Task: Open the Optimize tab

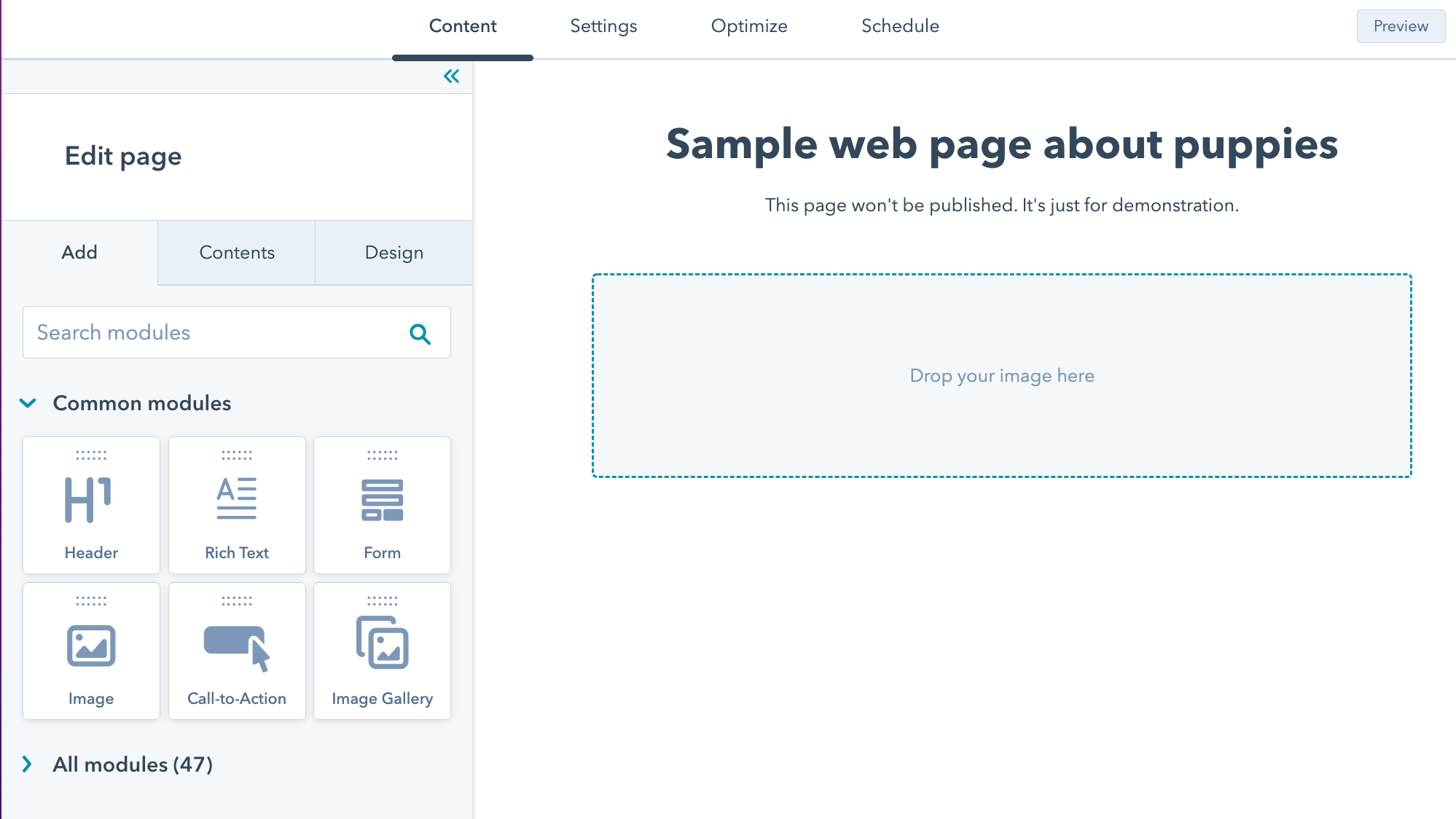Action: pyautogui.click(x=749, y=26)
